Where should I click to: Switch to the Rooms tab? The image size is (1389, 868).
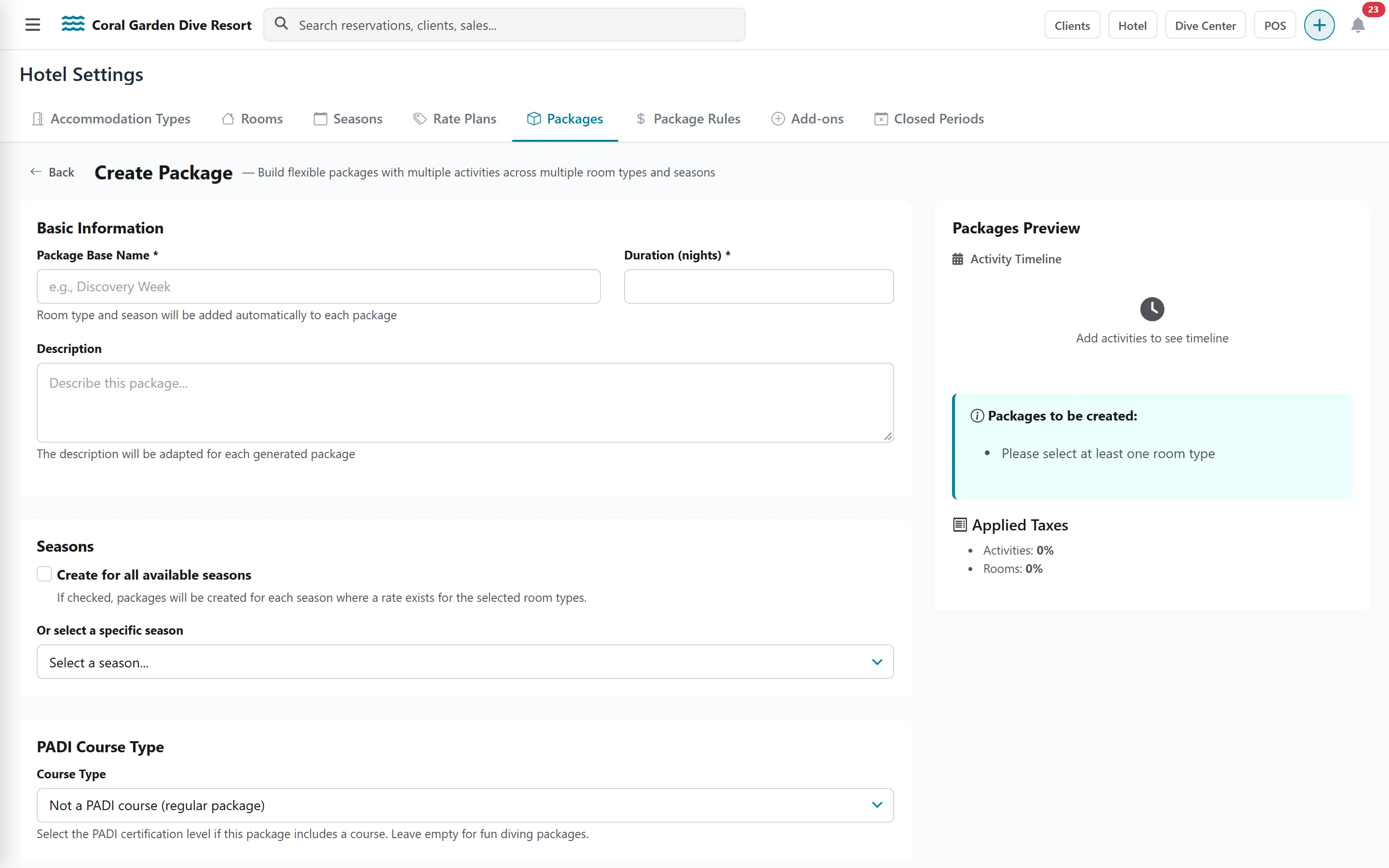252,119
